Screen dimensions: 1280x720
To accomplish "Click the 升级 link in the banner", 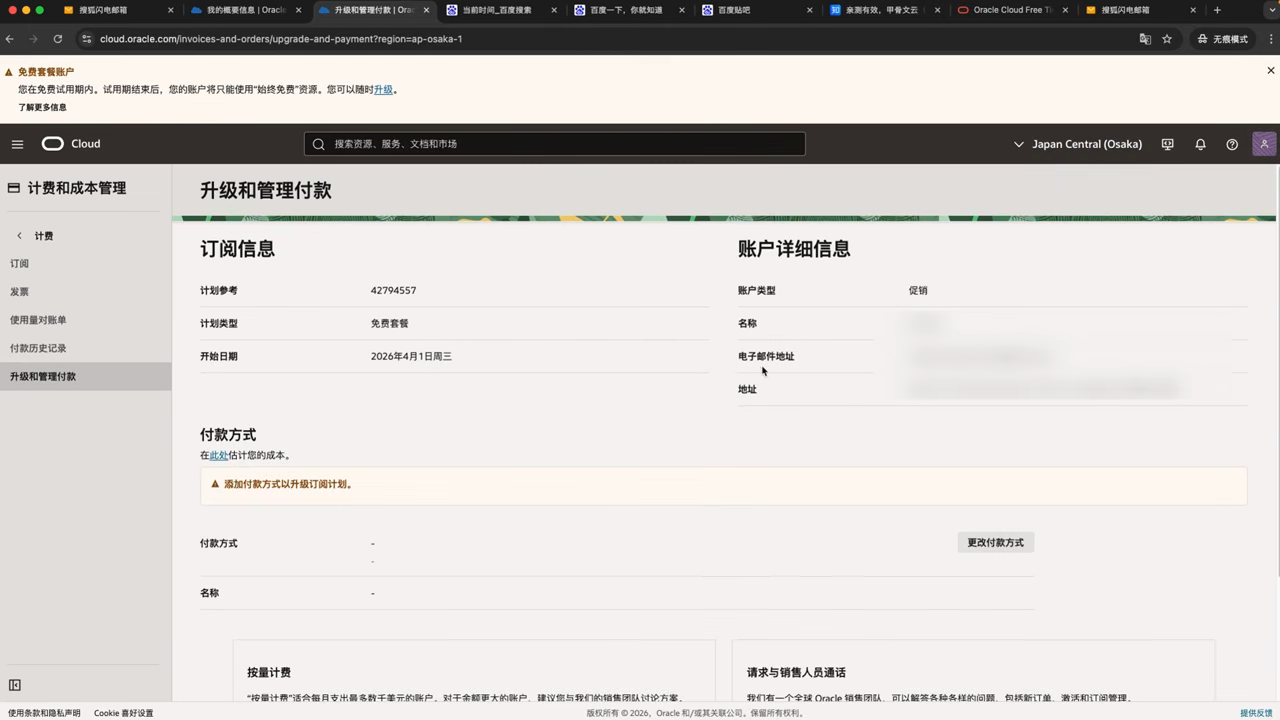I will (x=383, y=90).
